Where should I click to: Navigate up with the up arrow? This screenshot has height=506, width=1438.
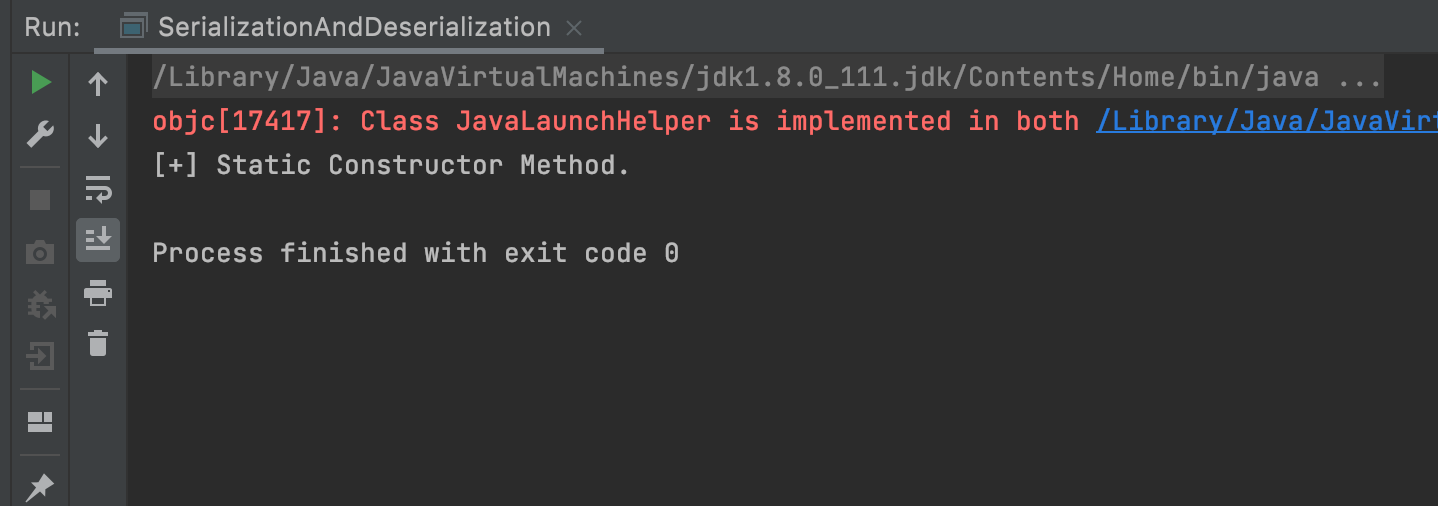98,84
